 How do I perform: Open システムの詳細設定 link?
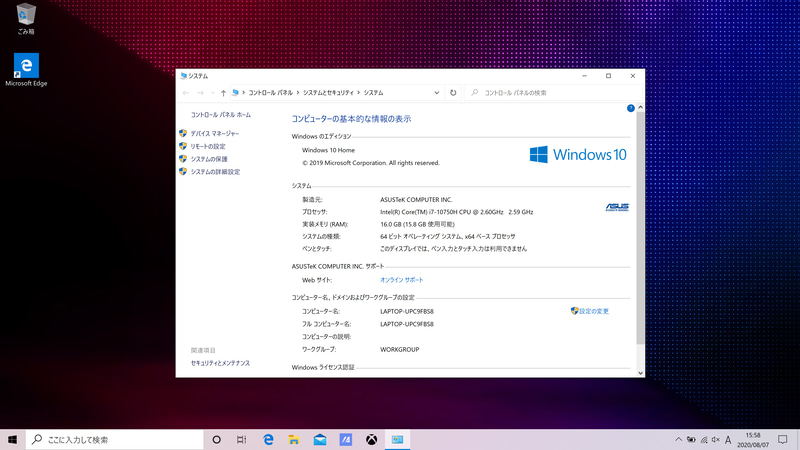point(215,172)
